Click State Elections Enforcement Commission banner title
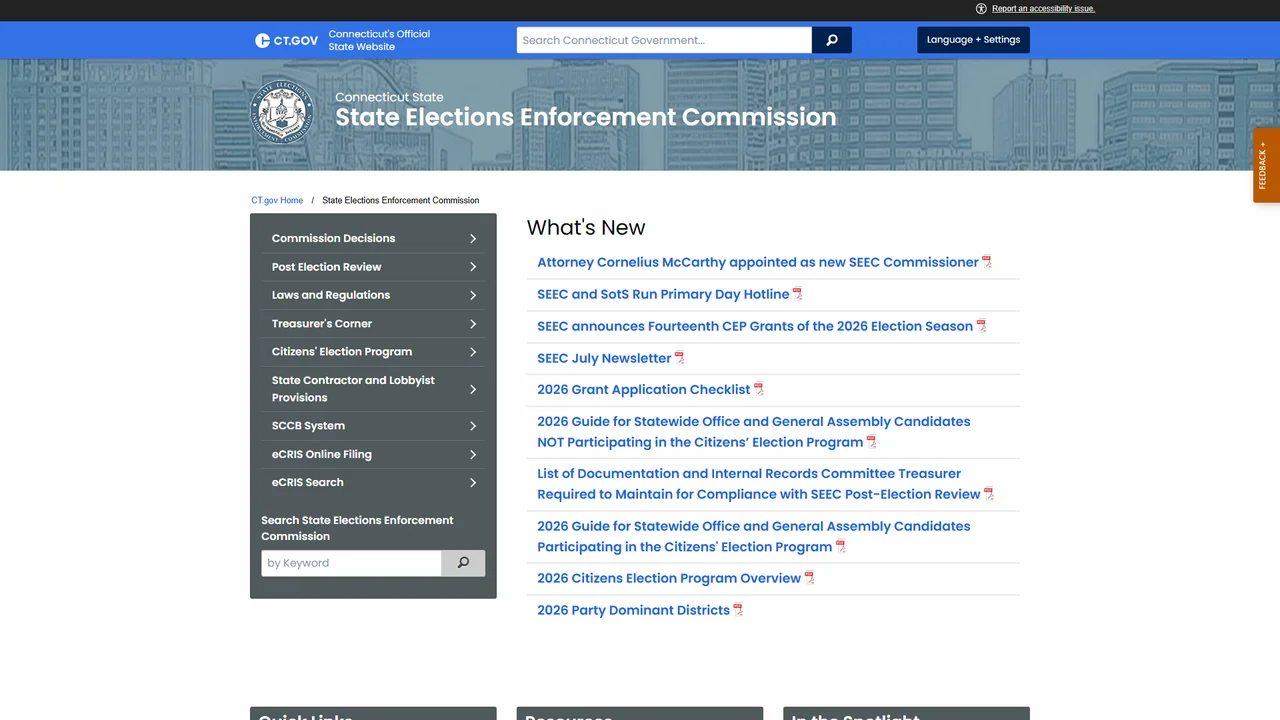The height and width of the screenshot is (720, 1280). pos(585,117)
